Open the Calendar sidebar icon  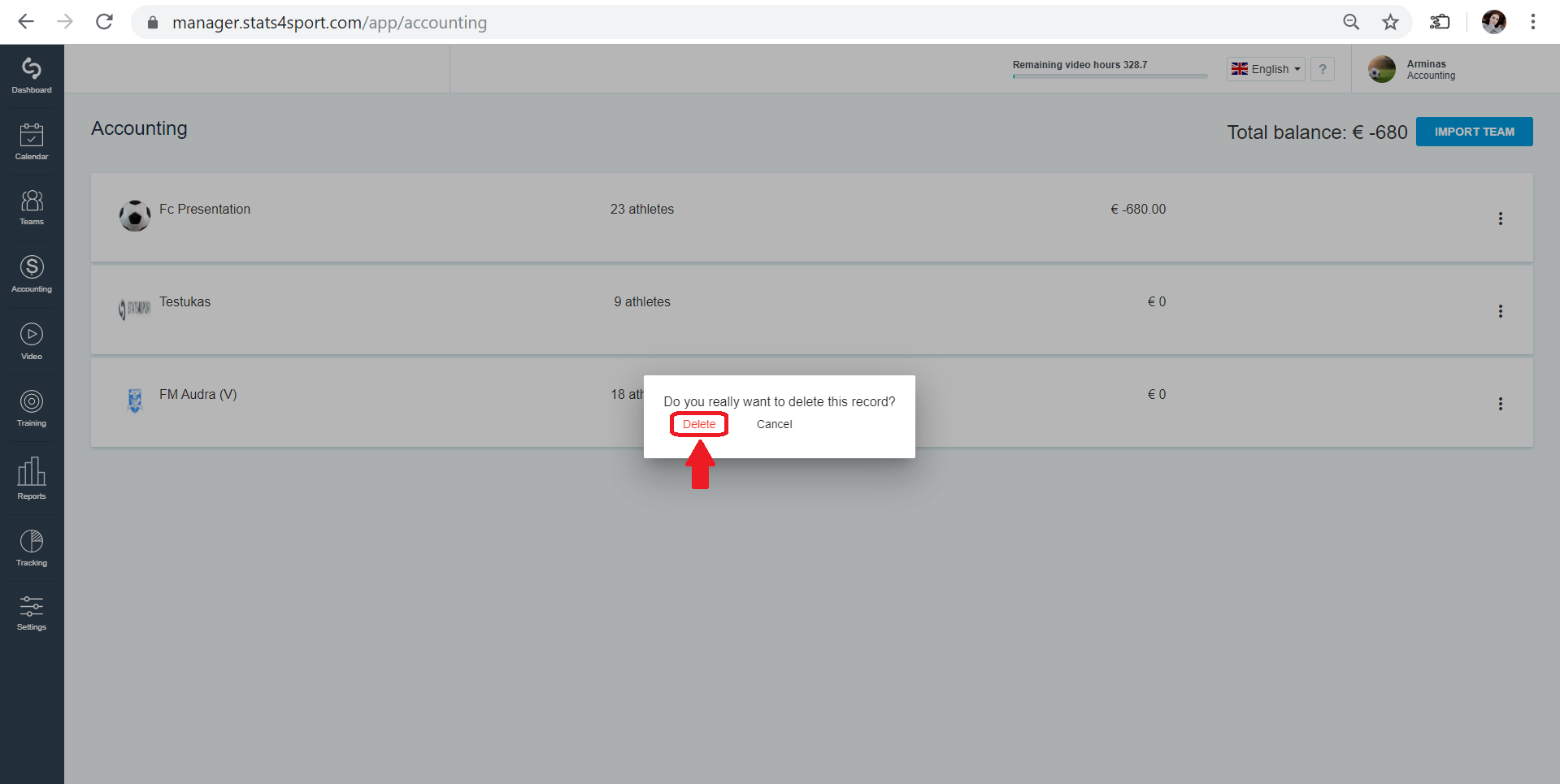click(32, 141)
